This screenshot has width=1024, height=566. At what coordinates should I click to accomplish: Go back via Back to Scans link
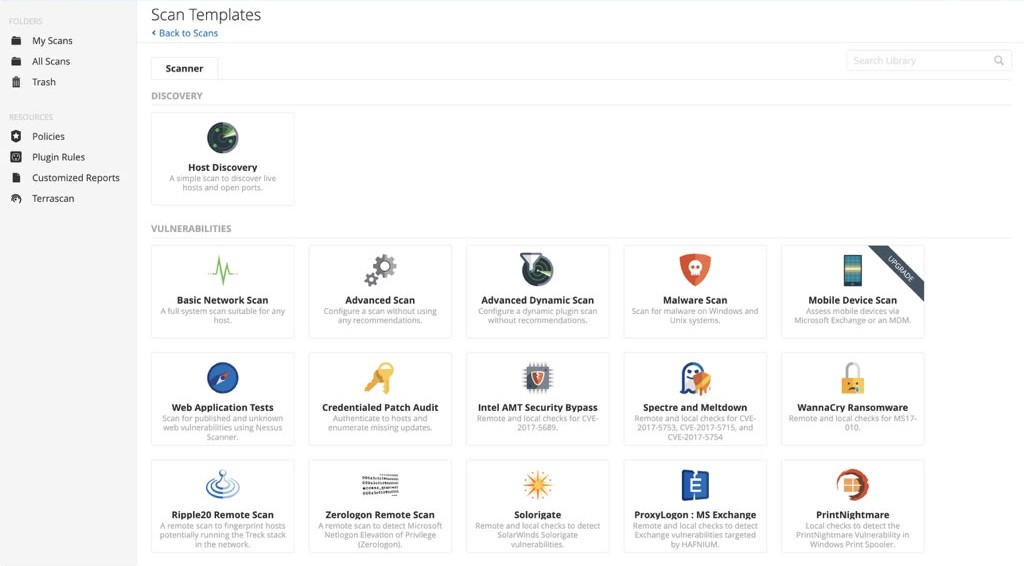(188, 33)
